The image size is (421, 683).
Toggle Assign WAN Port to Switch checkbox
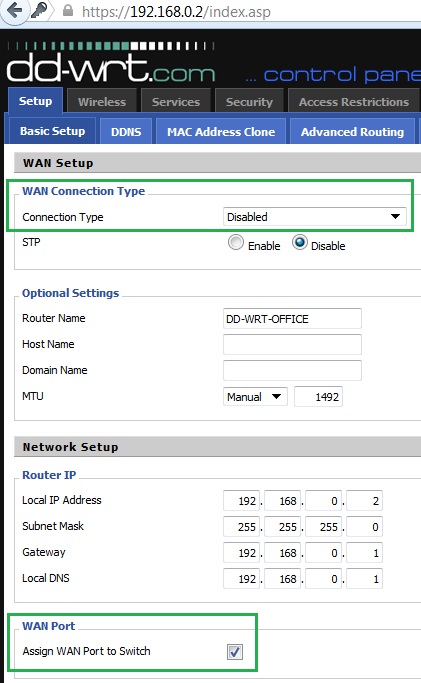click(x=235, y=652)
